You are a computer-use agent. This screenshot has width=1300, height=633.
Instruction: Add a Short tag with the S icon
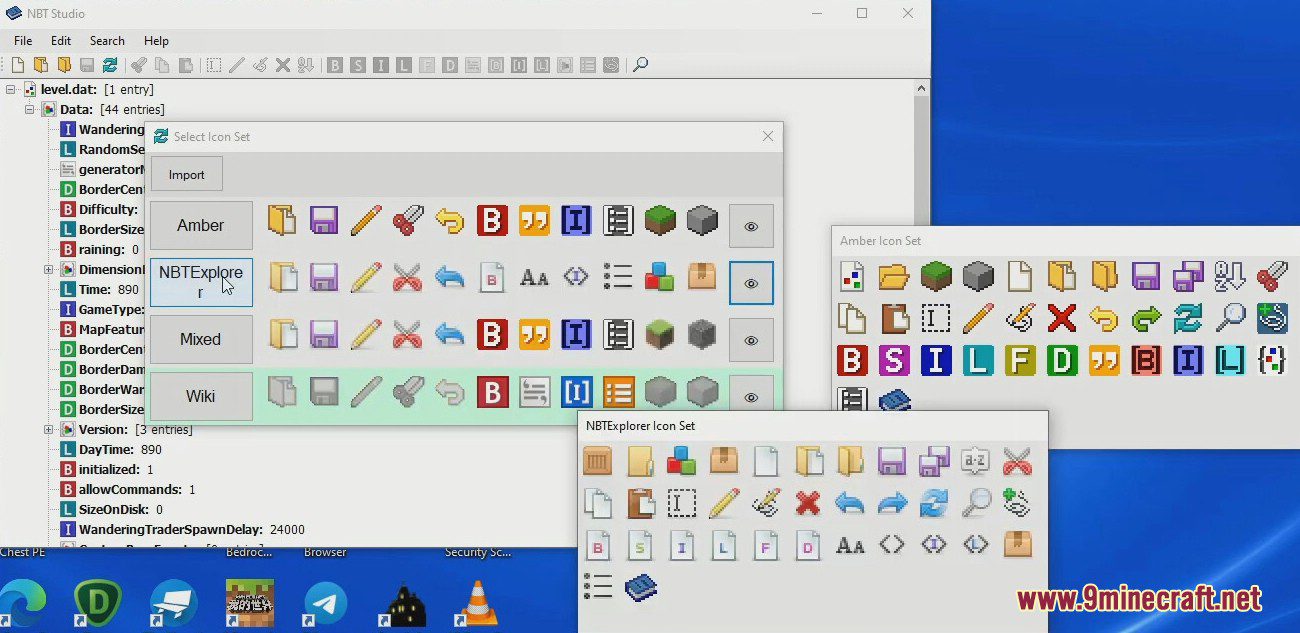point(358,65)
